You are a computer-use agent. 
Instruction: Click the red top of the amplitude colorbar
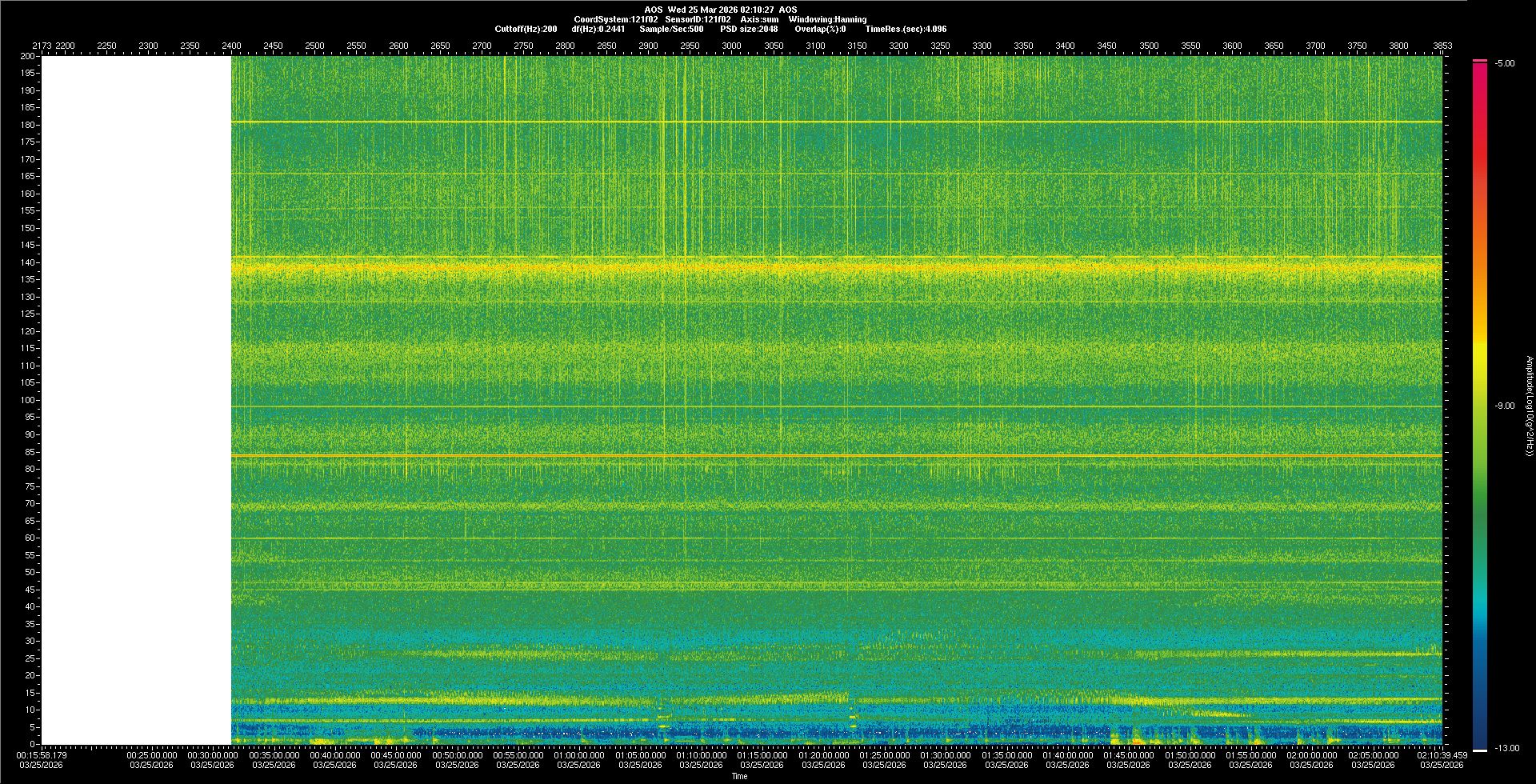pyautogui.click(x=1479, y=72)
